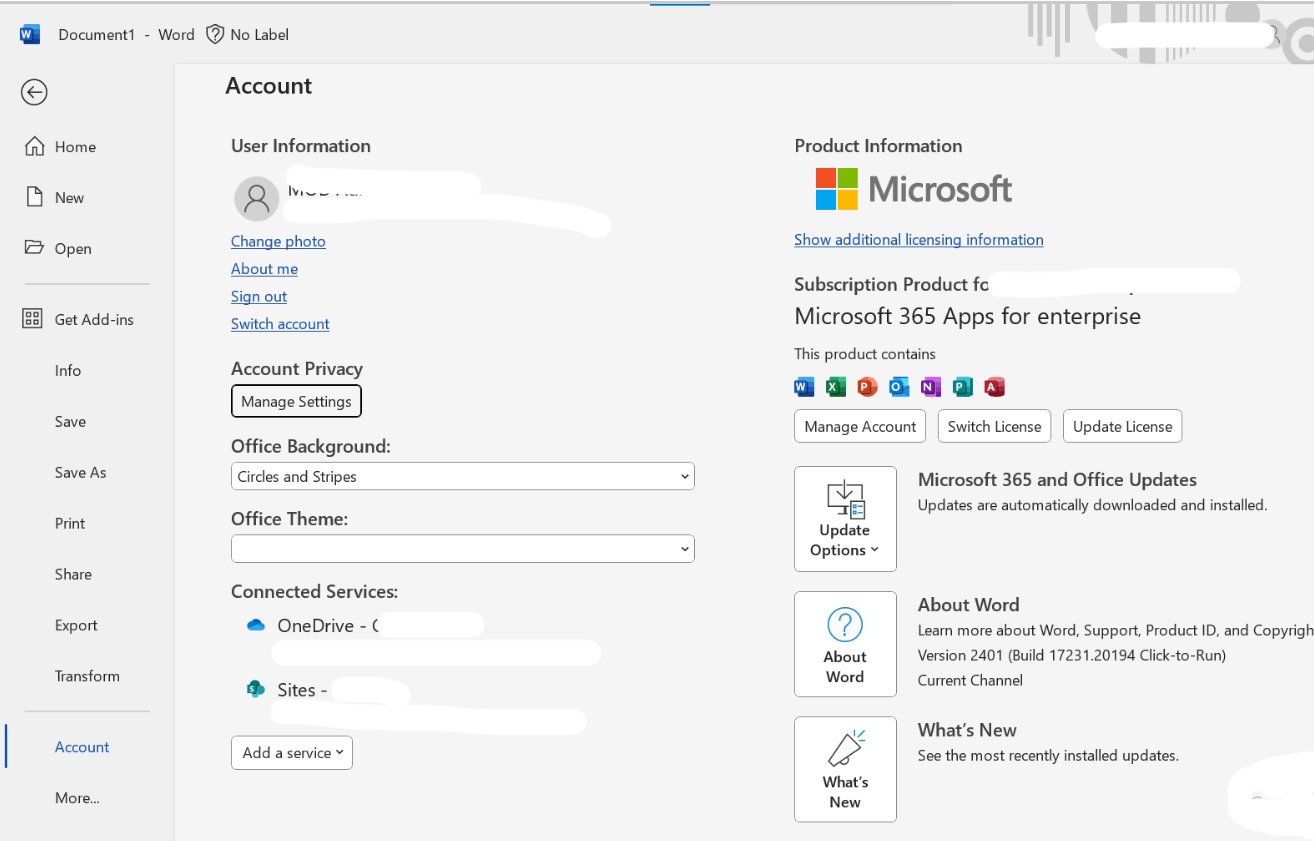Click the Manage Account button
Viewport: 1314px width, 841px height.
[x=860, y=426]
